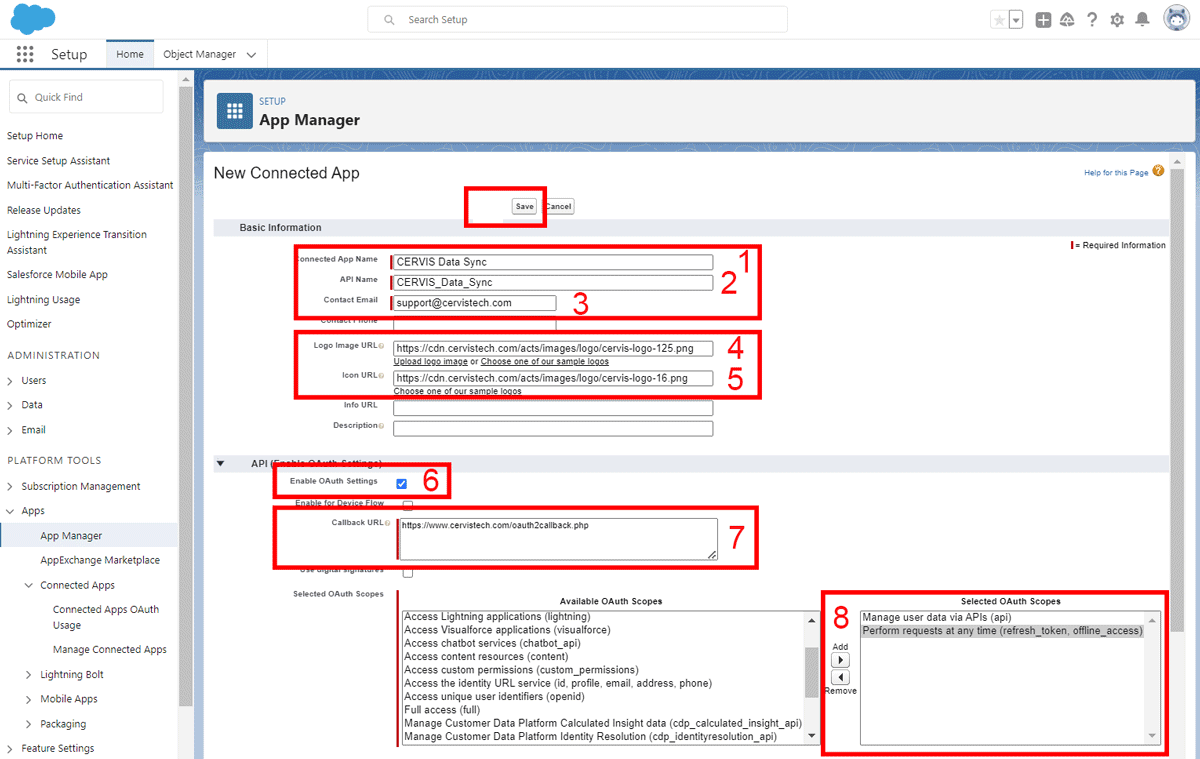Expand the Data node
1200x759 pixels.
(x=10, y=405)
